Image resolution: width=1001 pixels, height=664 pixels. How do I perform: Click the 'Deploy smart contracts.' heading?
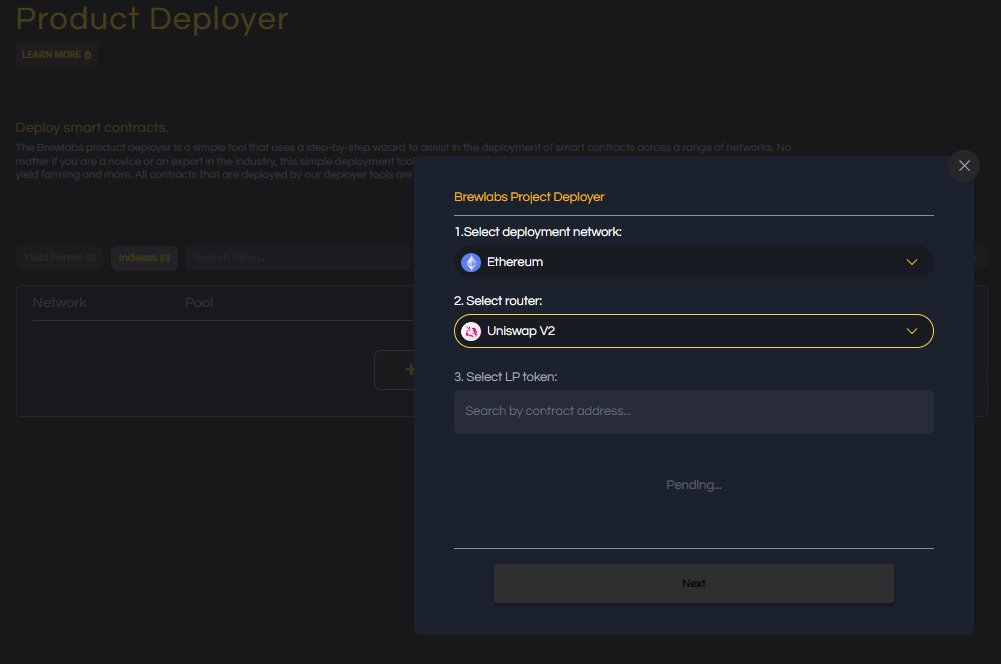pyautogui.click(x=92, y=128)
